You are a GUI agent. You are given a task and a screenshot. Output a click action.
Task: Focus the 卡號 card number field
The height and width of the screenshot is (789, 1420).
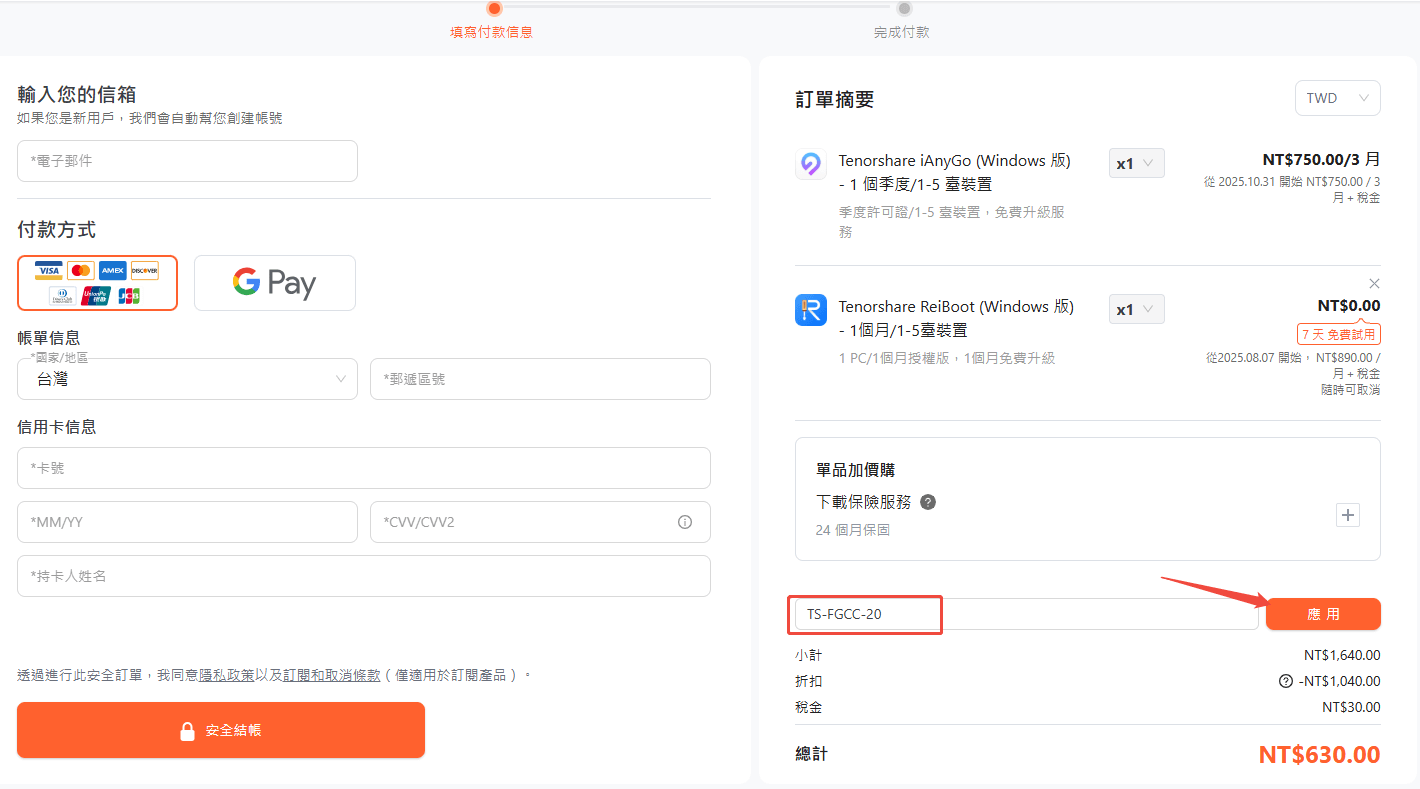364,468
